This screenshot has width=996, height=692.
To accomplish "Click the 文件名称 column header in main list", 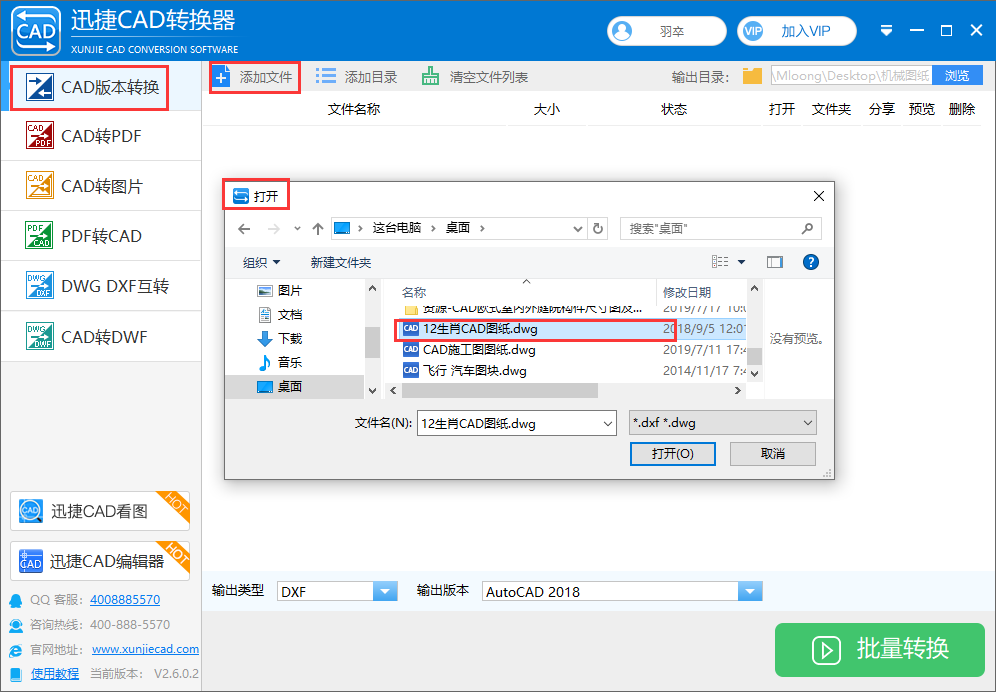I will pyautogui.click(x=354, y=109).
